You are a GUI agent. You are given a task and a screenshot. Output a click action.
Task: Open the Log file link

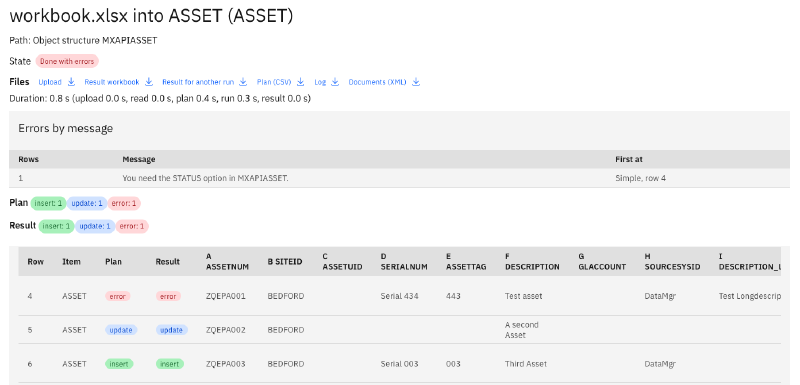tap(320, 82)
